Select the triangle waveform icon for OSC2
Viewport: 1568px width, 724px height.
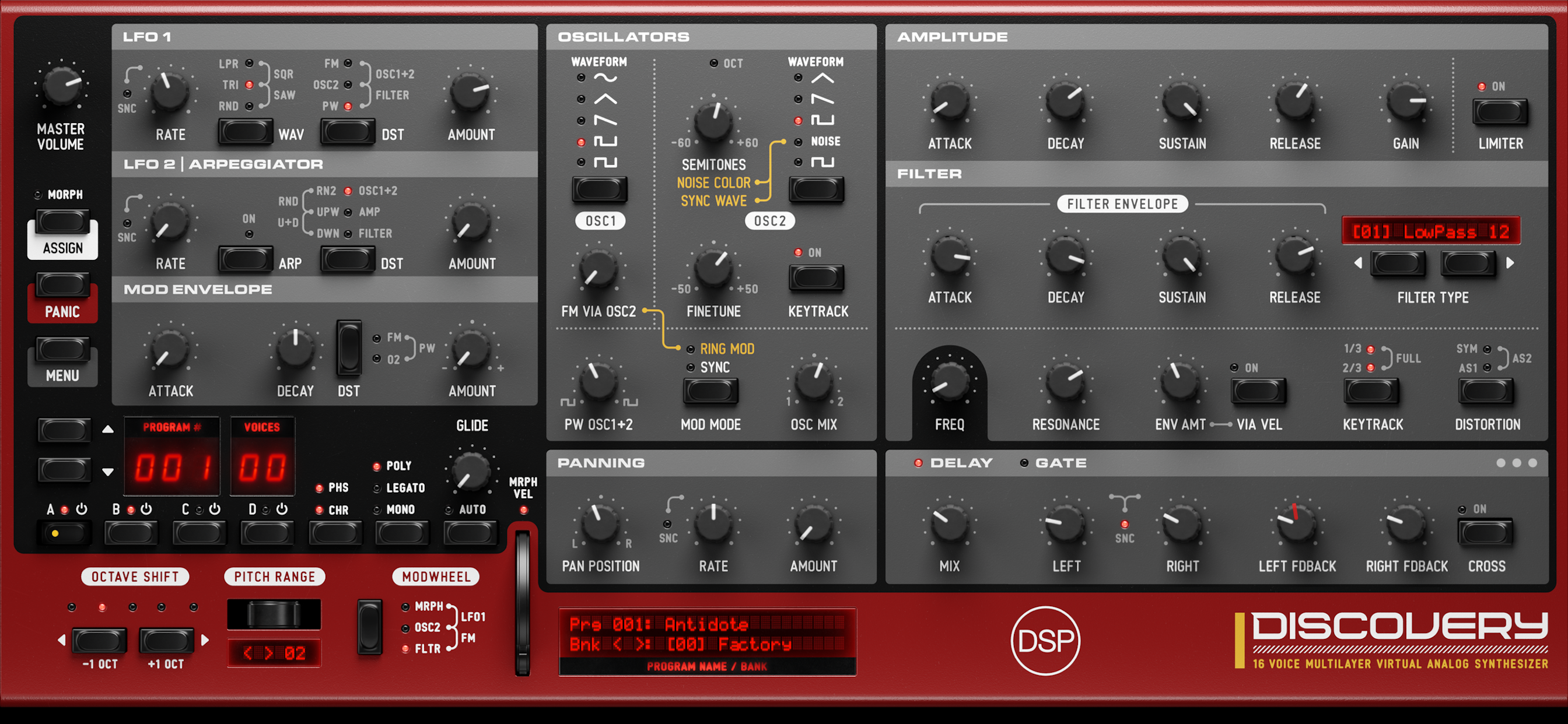point(822,78)
